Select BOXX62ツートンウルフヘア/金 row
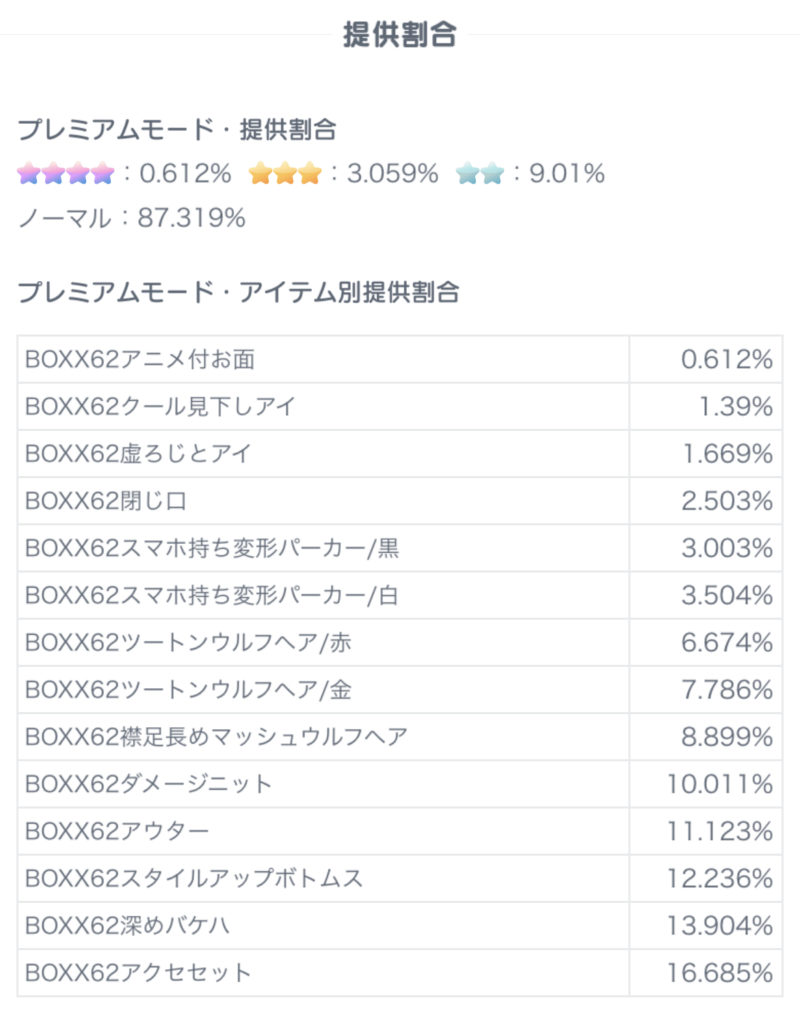The image size is (800, 1024). pos(188,690)
